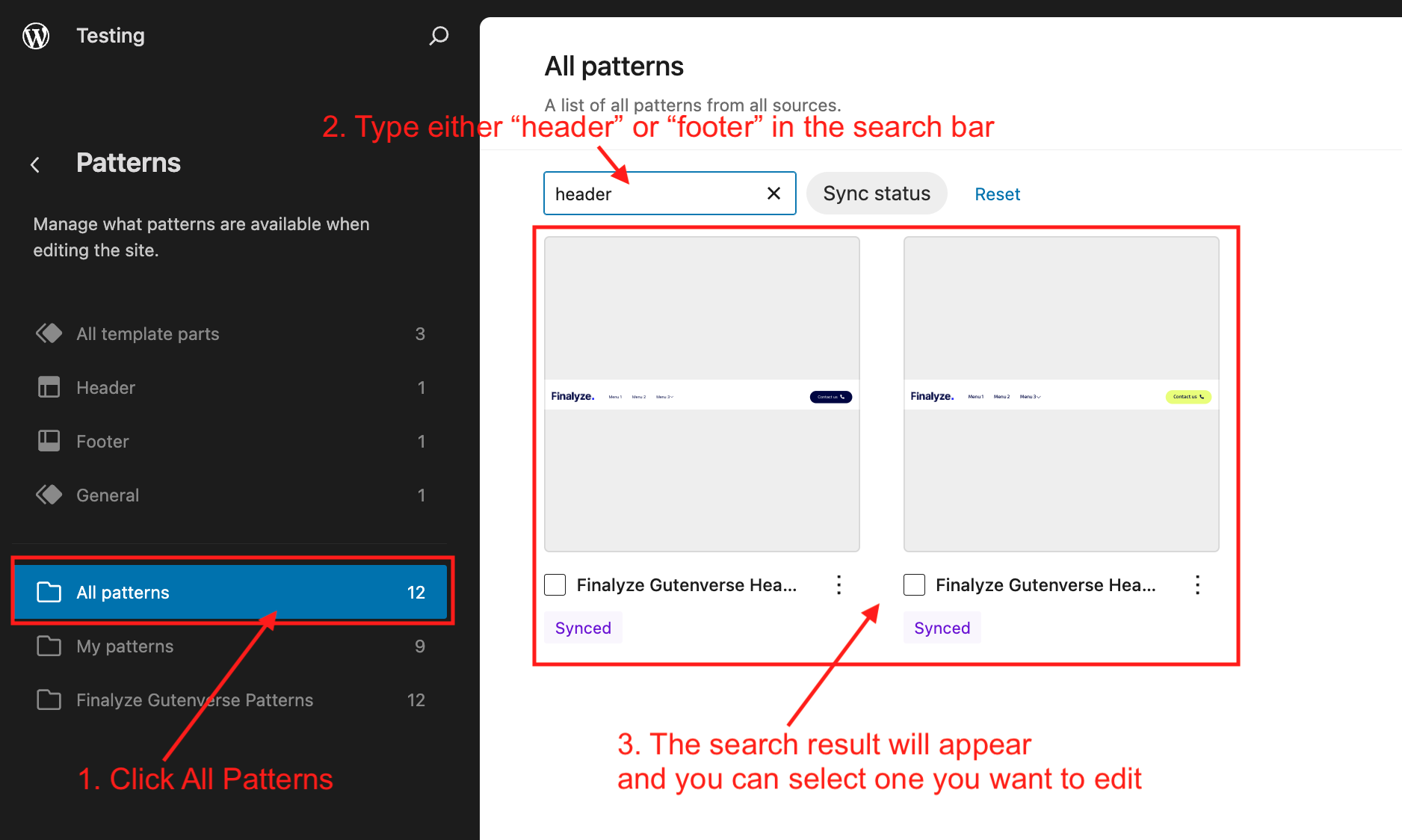Screen dimensions: 1402x840
Task: Open the Sync status filter
Action: tap(876, 194)
